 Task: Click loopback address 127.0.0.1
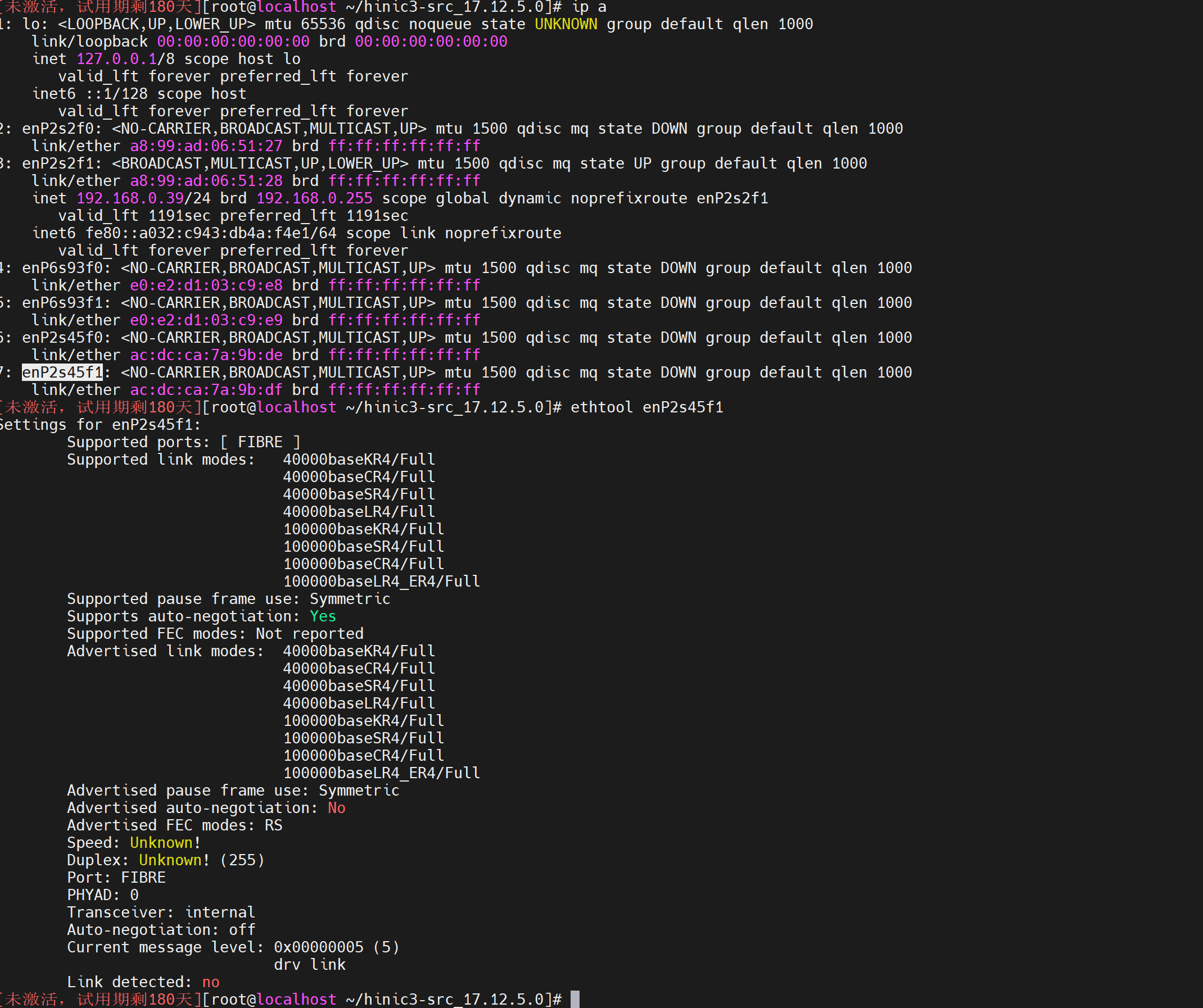pos(116,59)
